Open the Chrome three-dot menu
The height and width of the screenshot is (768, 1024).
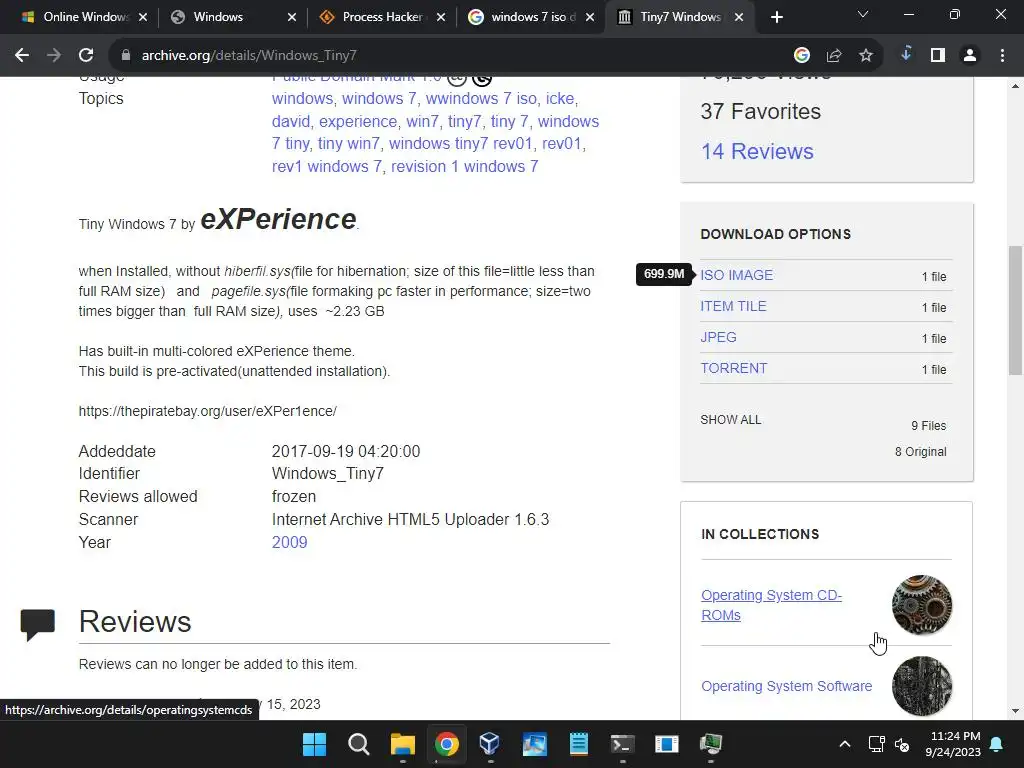pos(1002,56)
